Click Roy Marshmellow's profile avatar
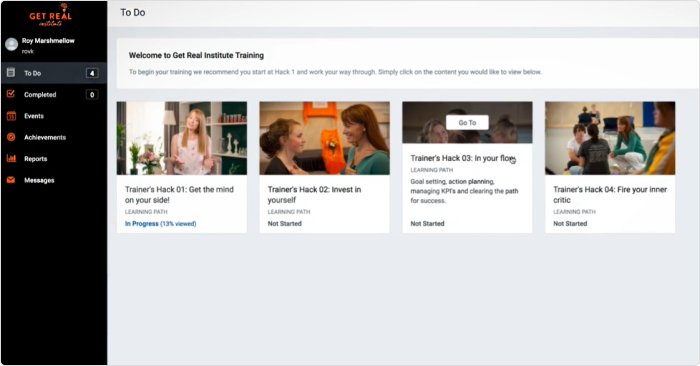Image resolution: width=700 pixels, height=366 pixels. click(x=12, y=44)
